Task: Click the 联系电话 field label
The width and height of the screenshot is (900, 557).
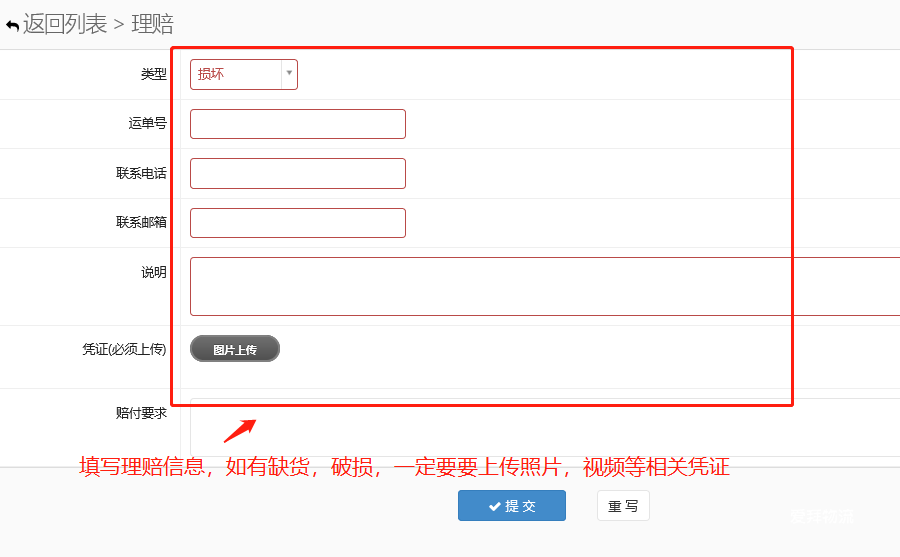Action: coord(141,173)
